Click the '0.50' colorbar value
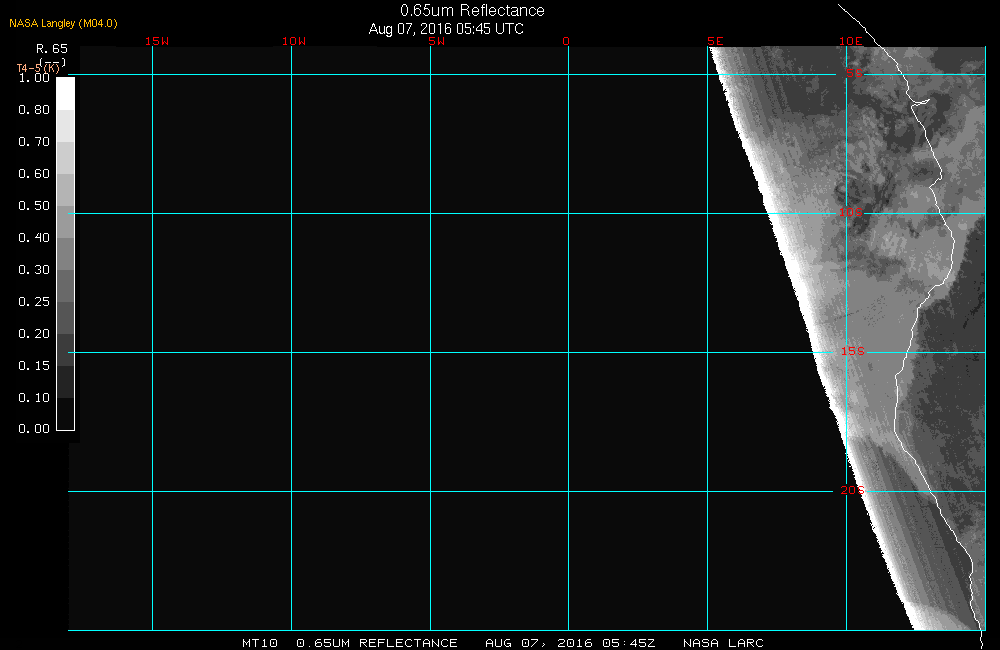Screen dimensions: 1000x650 pyautogui.click(x=34, y=205)
